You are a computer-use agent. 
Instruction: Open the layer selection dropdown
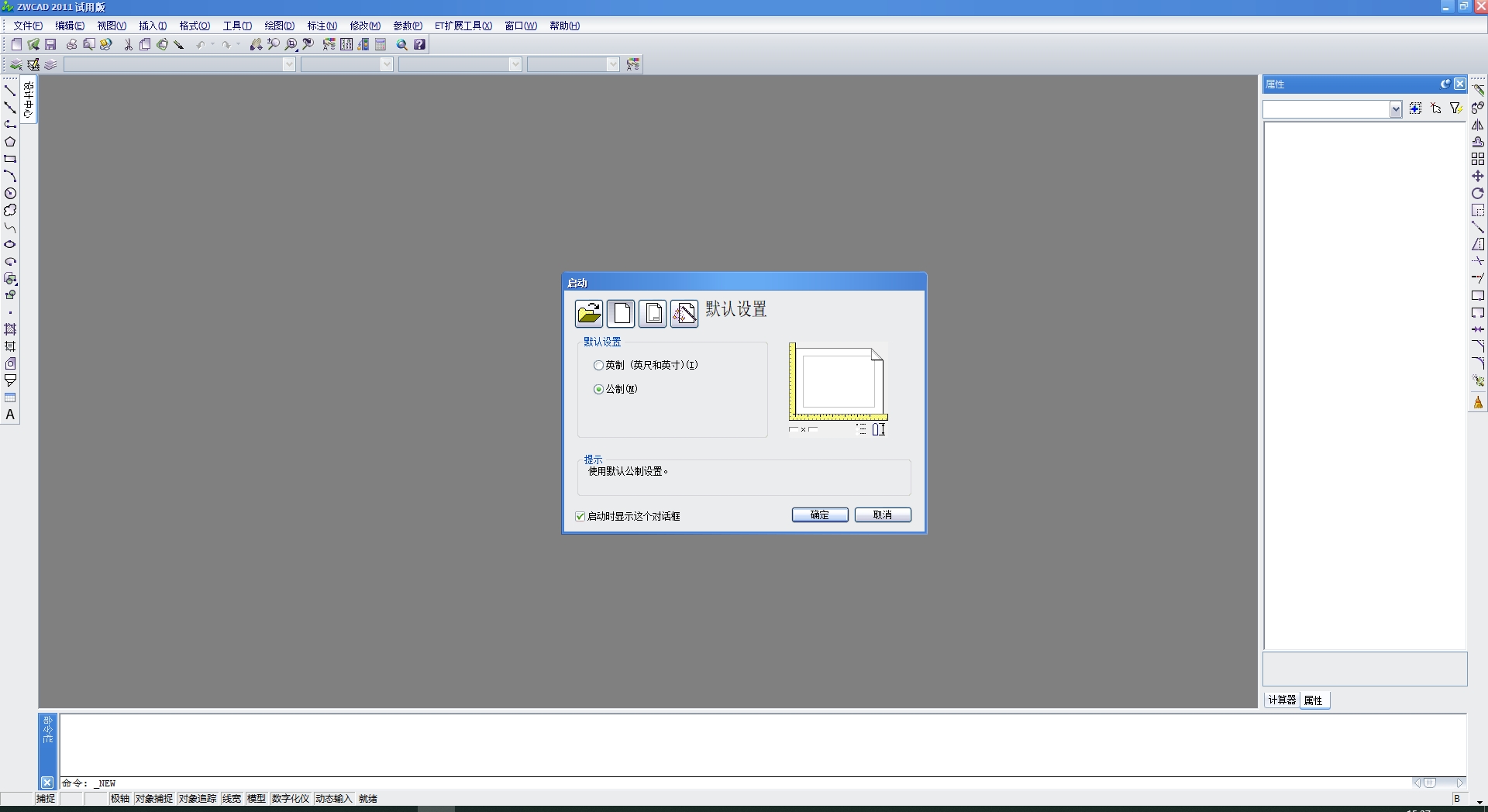click(289, 64)
